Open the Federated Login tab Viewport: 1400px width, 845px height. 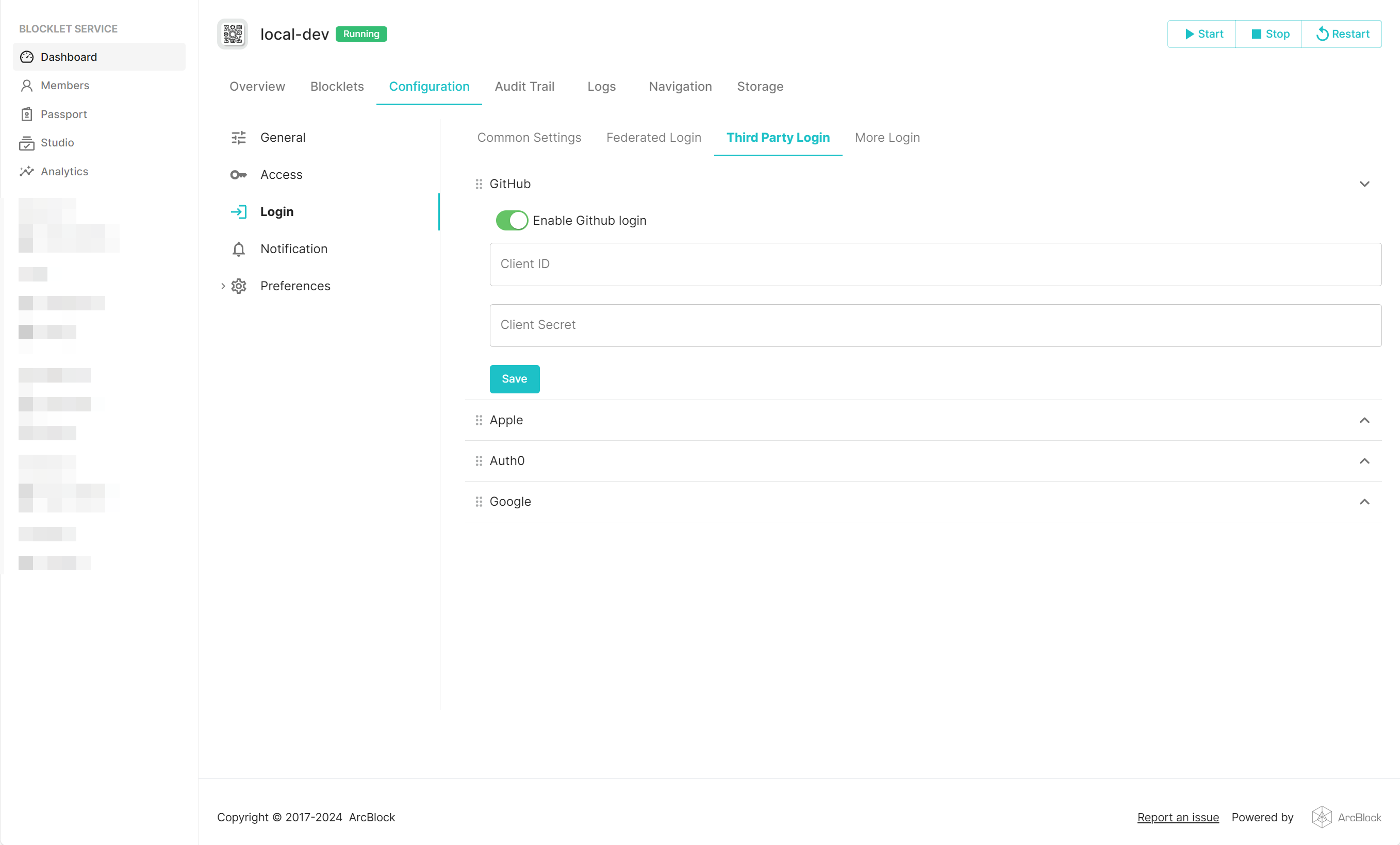(x=653, y=138)
